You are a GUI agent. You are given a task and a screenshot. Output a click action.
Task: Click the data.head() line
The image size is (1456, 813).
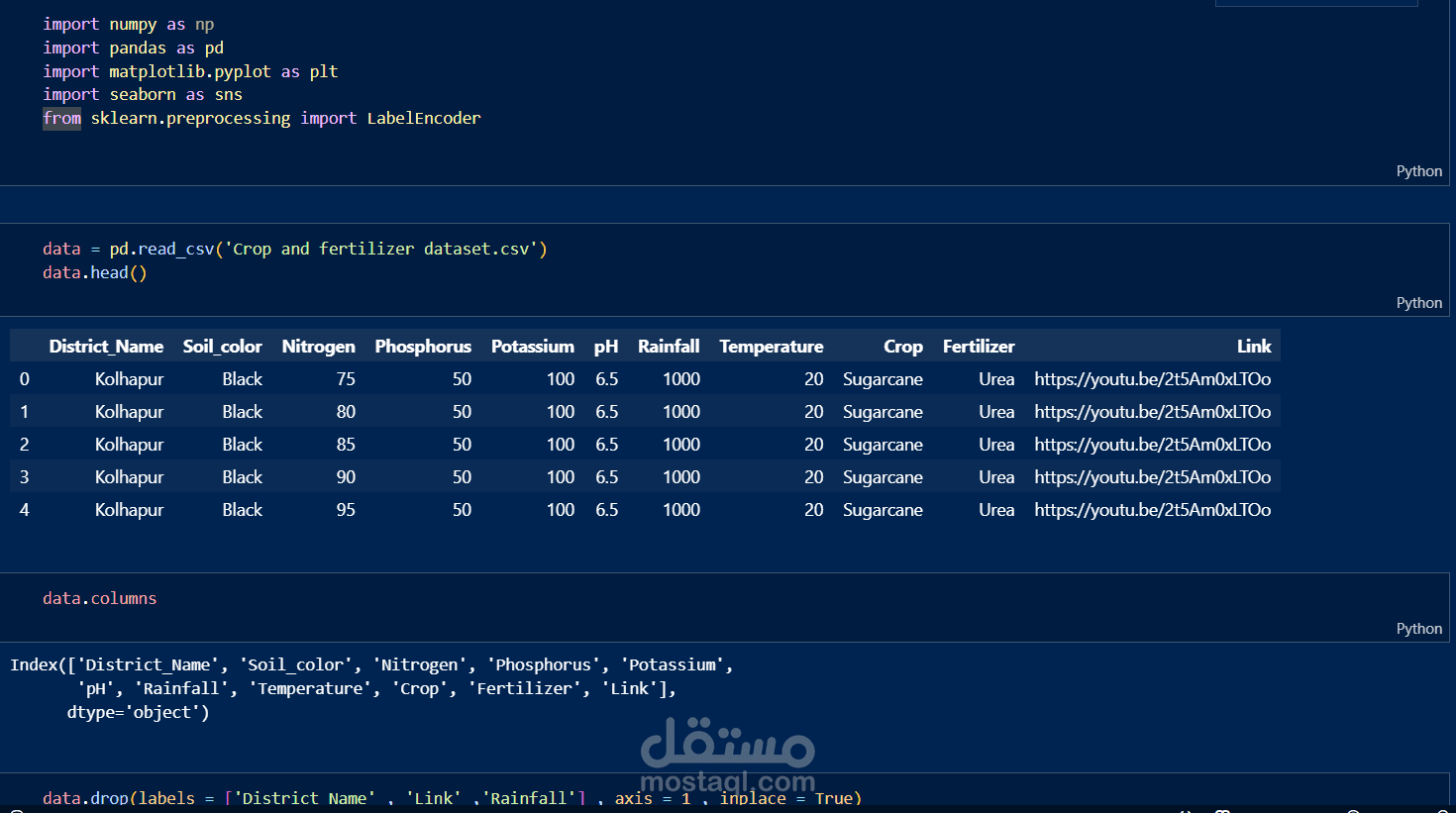[95, 272]
